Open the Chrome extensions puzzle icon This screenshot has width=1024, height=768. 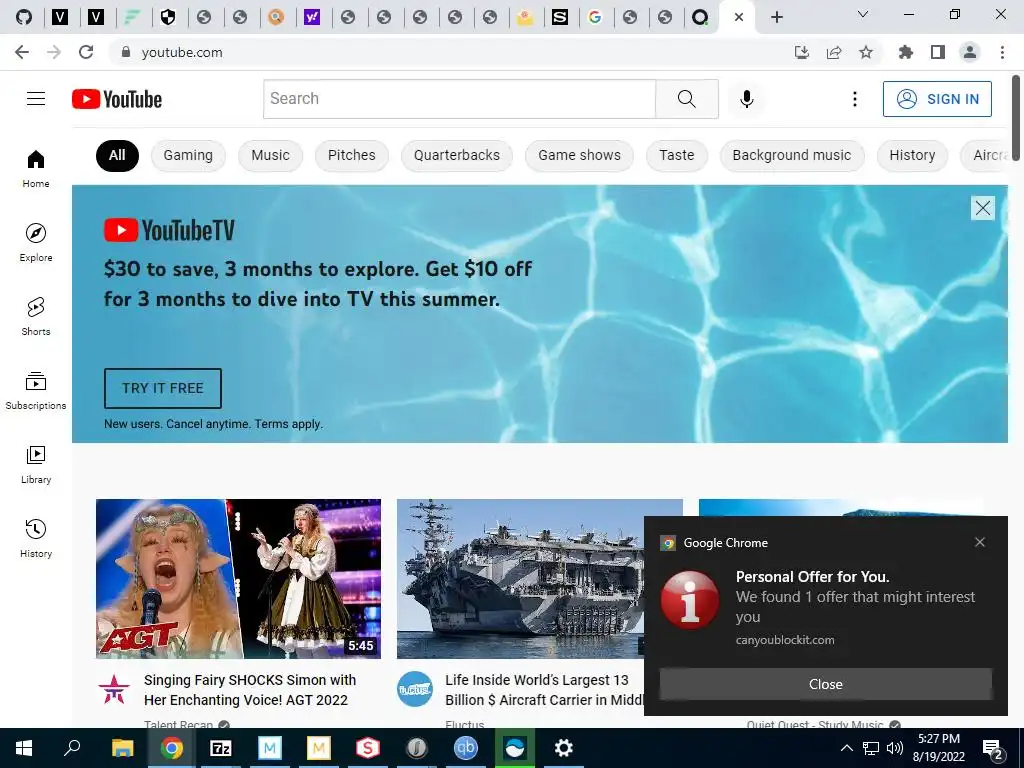tap(906, 52)
